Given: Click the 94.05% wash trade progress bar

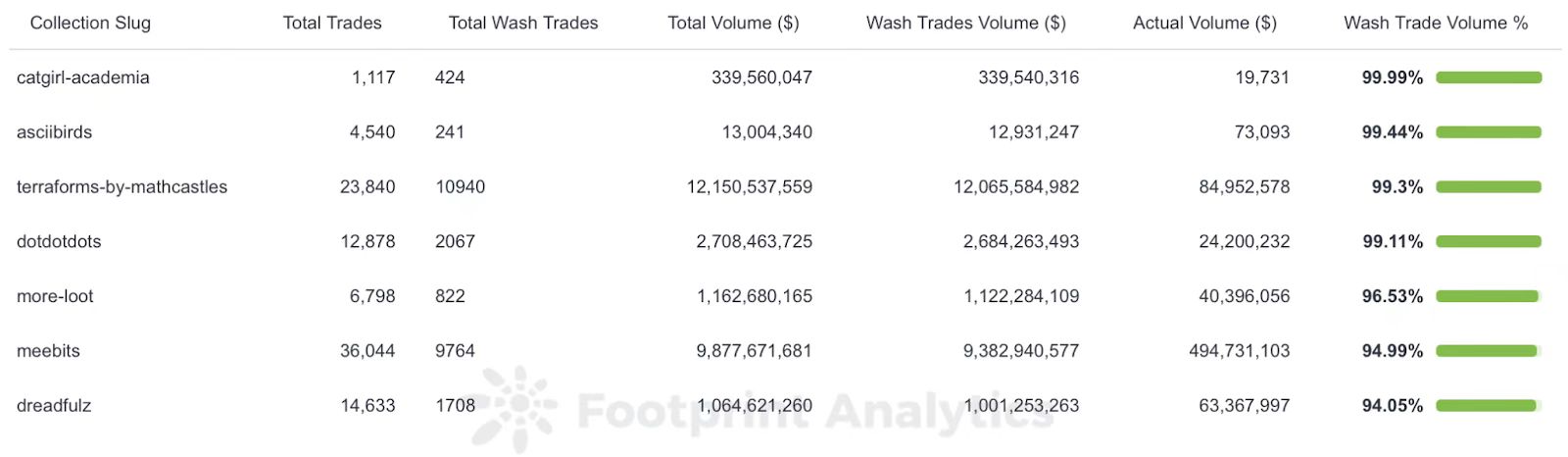Looking at the screenshot, I should tap(1487, 406).
